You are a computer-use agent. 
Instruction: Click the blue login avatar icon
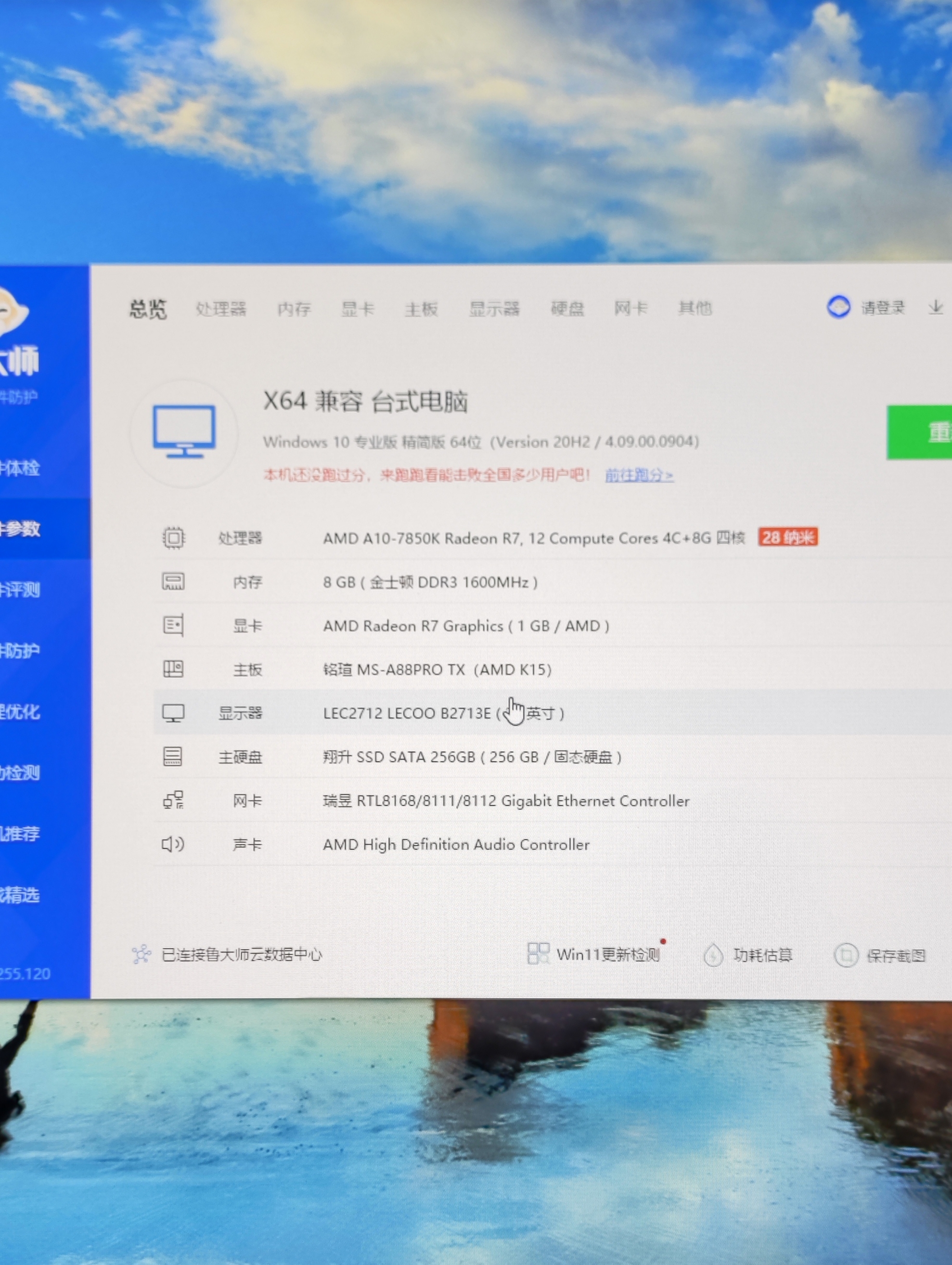[x=839, y=307]
